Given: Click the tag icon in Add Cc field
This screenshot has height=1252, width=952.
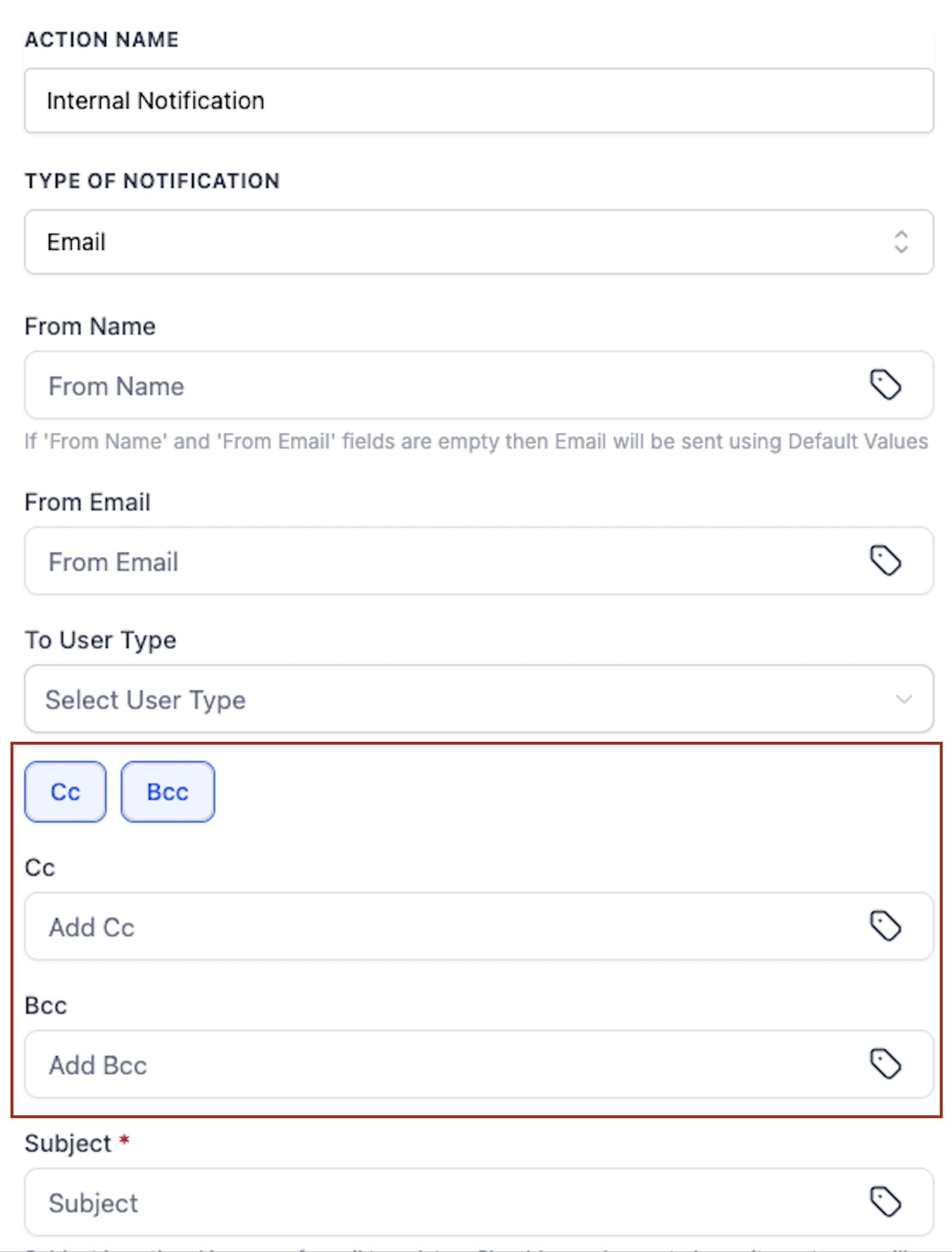Looking at the screenshot, I should [886, 926].
